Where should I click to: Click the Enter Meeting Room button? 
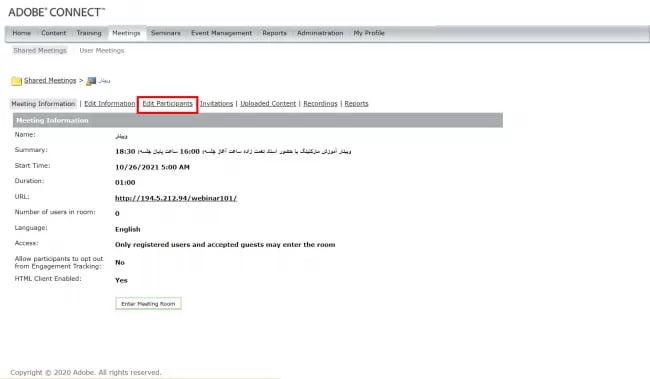pyautogui.click(x=148, y=304)
